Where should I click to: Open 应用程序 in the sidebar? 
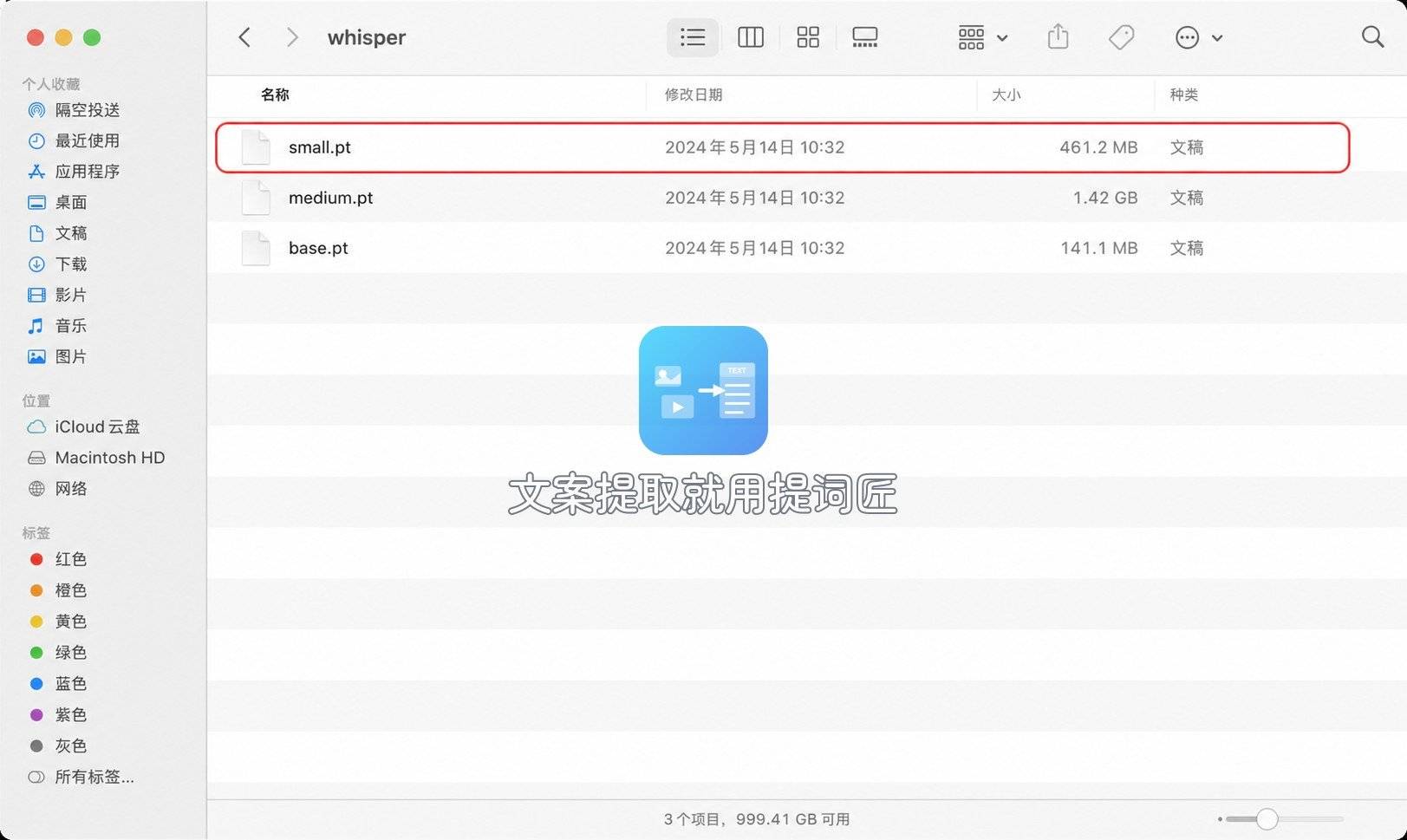click(87, 172)
